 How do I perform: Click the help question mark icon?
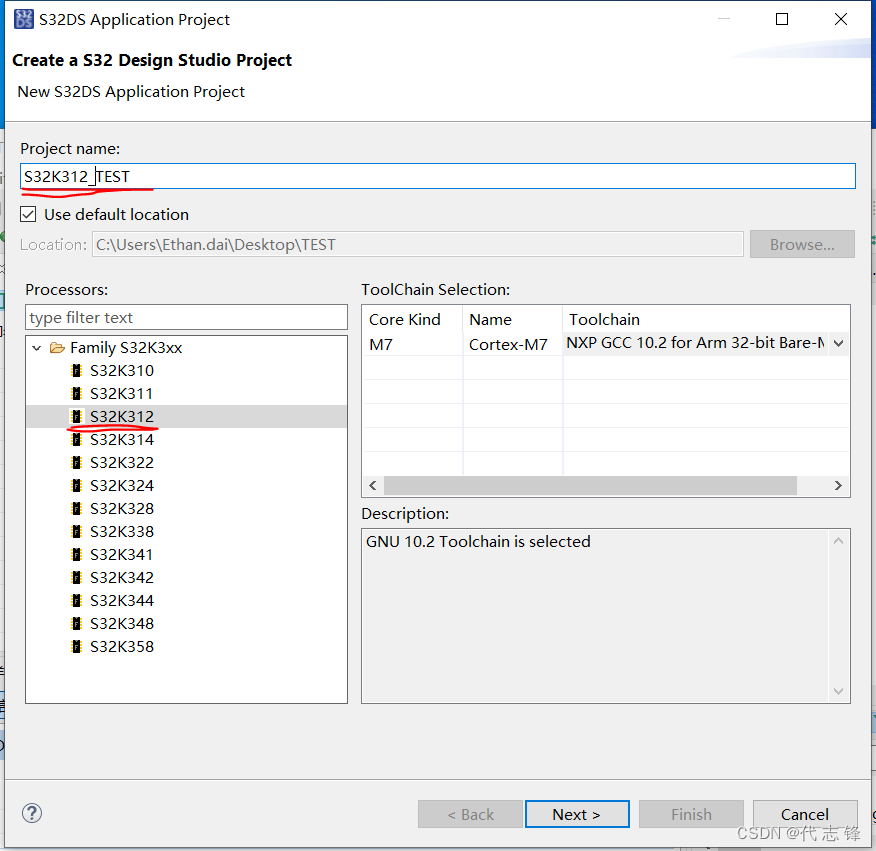[x=32, y=813]
